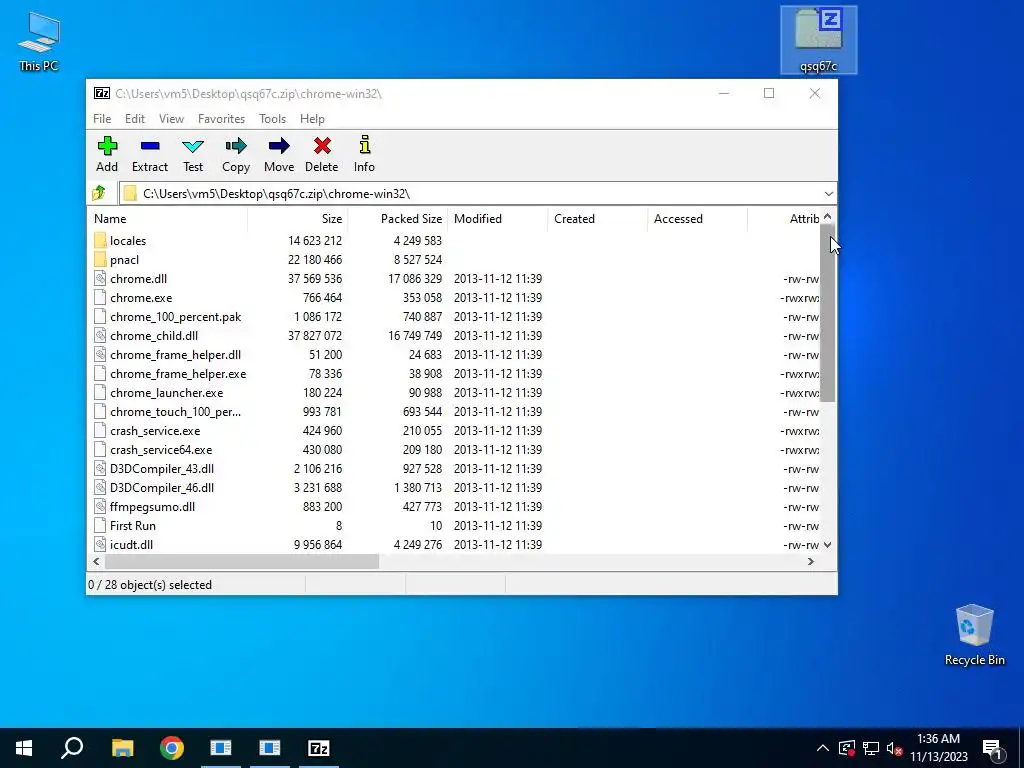
Task: Click the Move toolbar icon
Action: point(279,146)
